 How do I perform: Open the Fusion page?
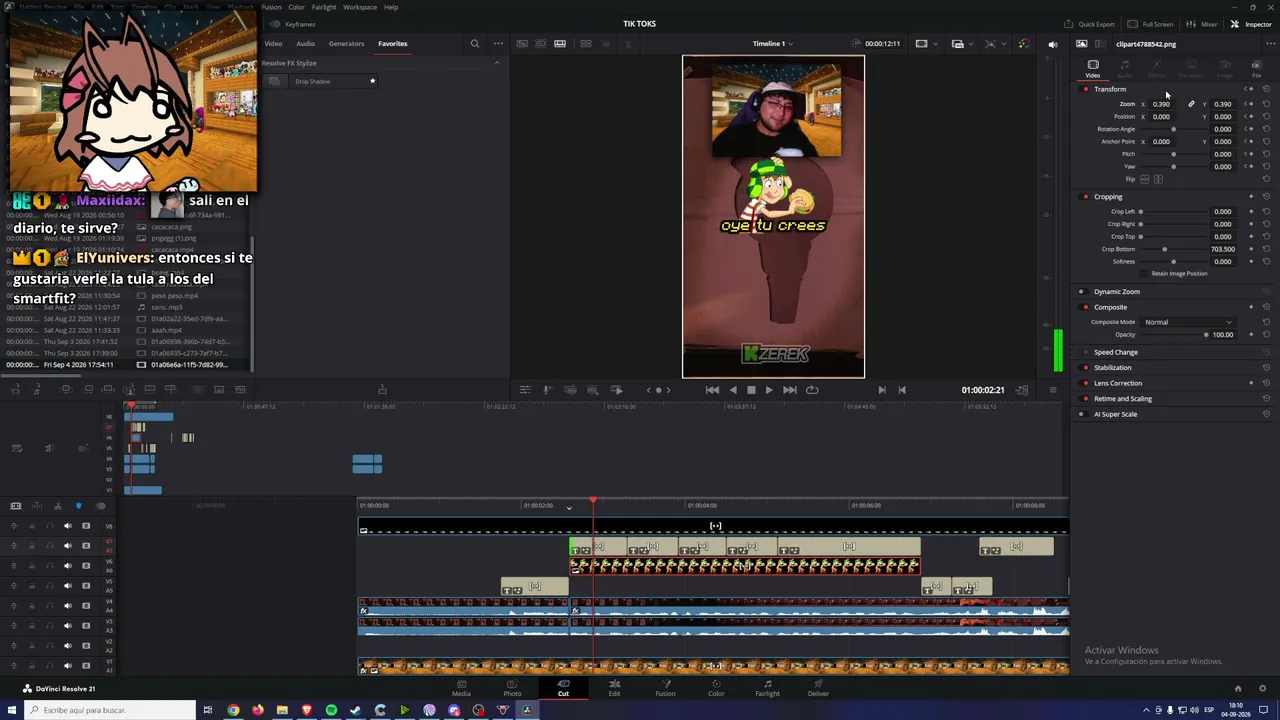point(665,688)
